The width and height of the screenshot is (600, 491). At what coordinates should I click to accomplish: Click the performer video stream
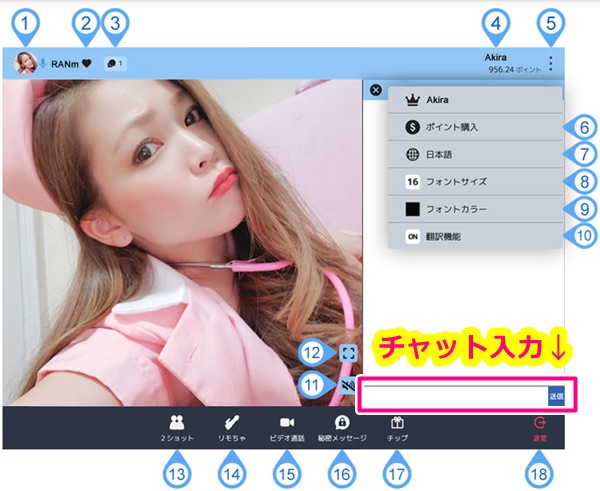coord(183,243)
